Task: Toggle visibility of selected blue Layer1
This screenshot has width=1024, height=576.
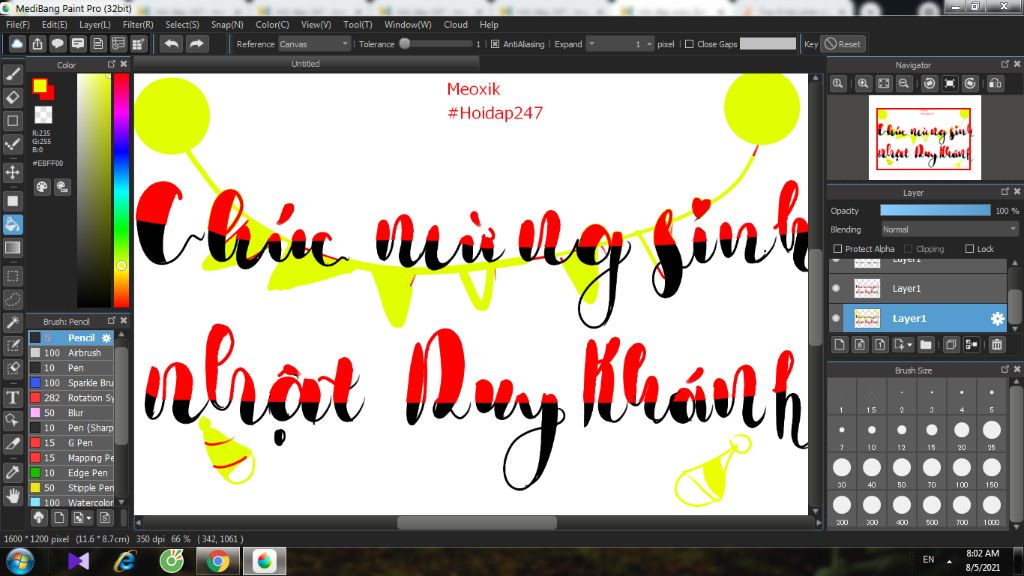Action: click(x=836, y=319)
